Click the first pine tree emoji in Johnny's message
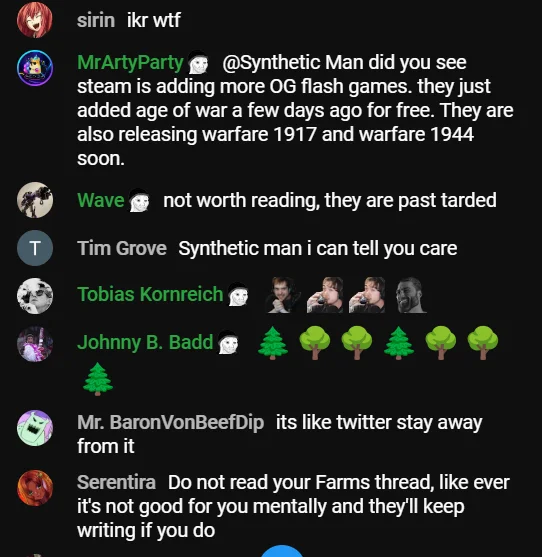 click(273, 343)
